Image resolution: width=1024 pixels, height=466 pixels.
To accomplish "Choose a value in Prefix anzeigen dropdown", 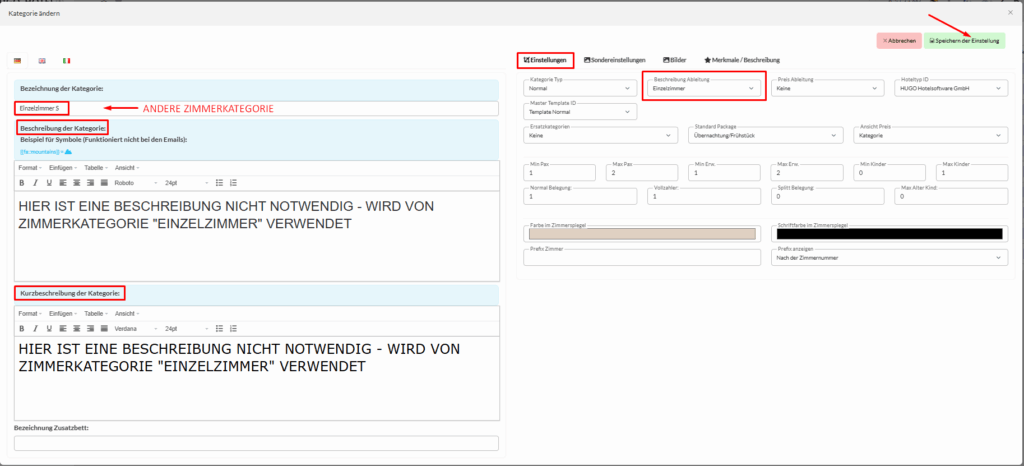I will pos(890,258).
